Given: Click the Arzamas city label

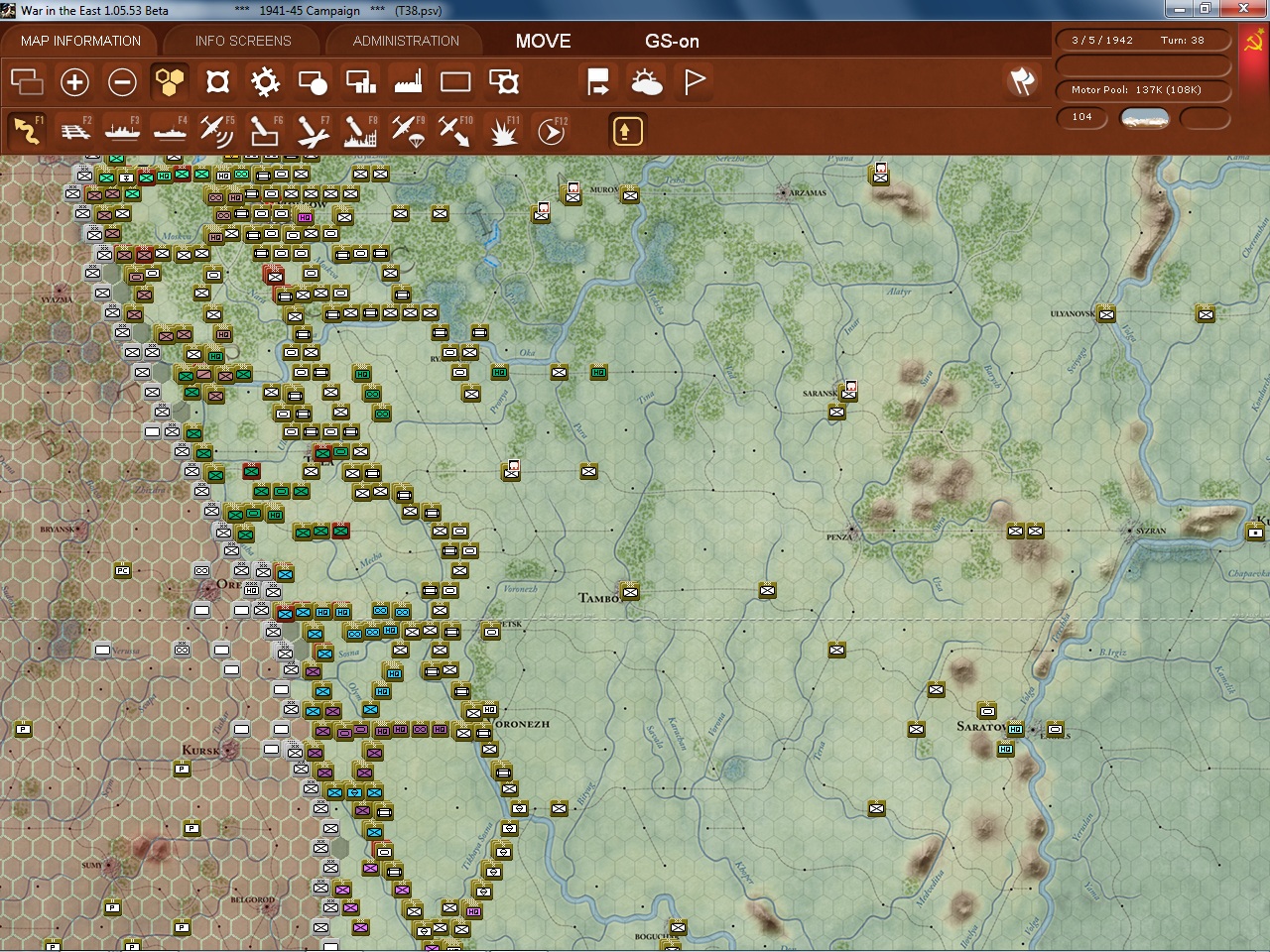Looking at the screenshot, I should (x=808, y=193).
